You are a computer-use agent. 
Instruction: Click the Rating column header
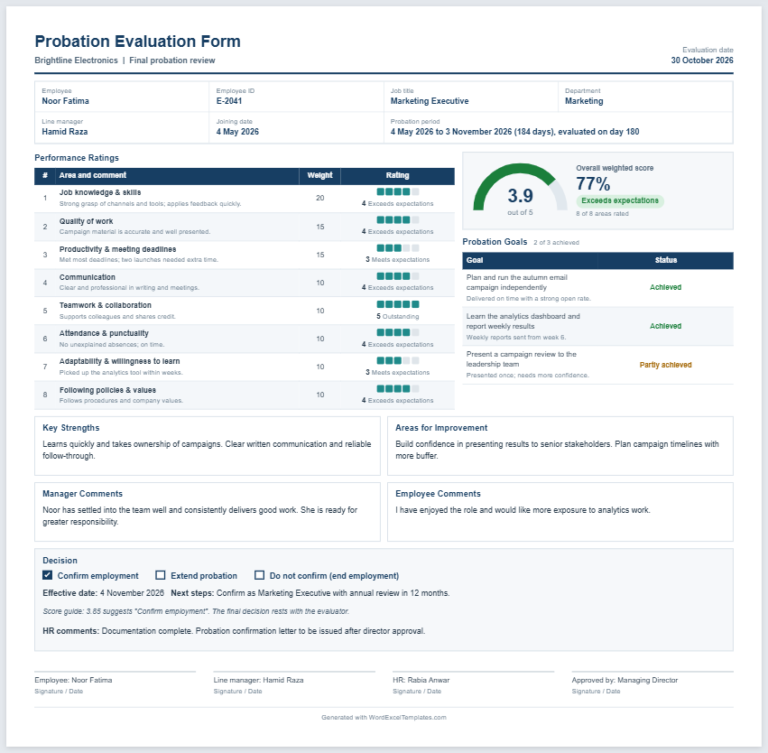pos(397,175)
